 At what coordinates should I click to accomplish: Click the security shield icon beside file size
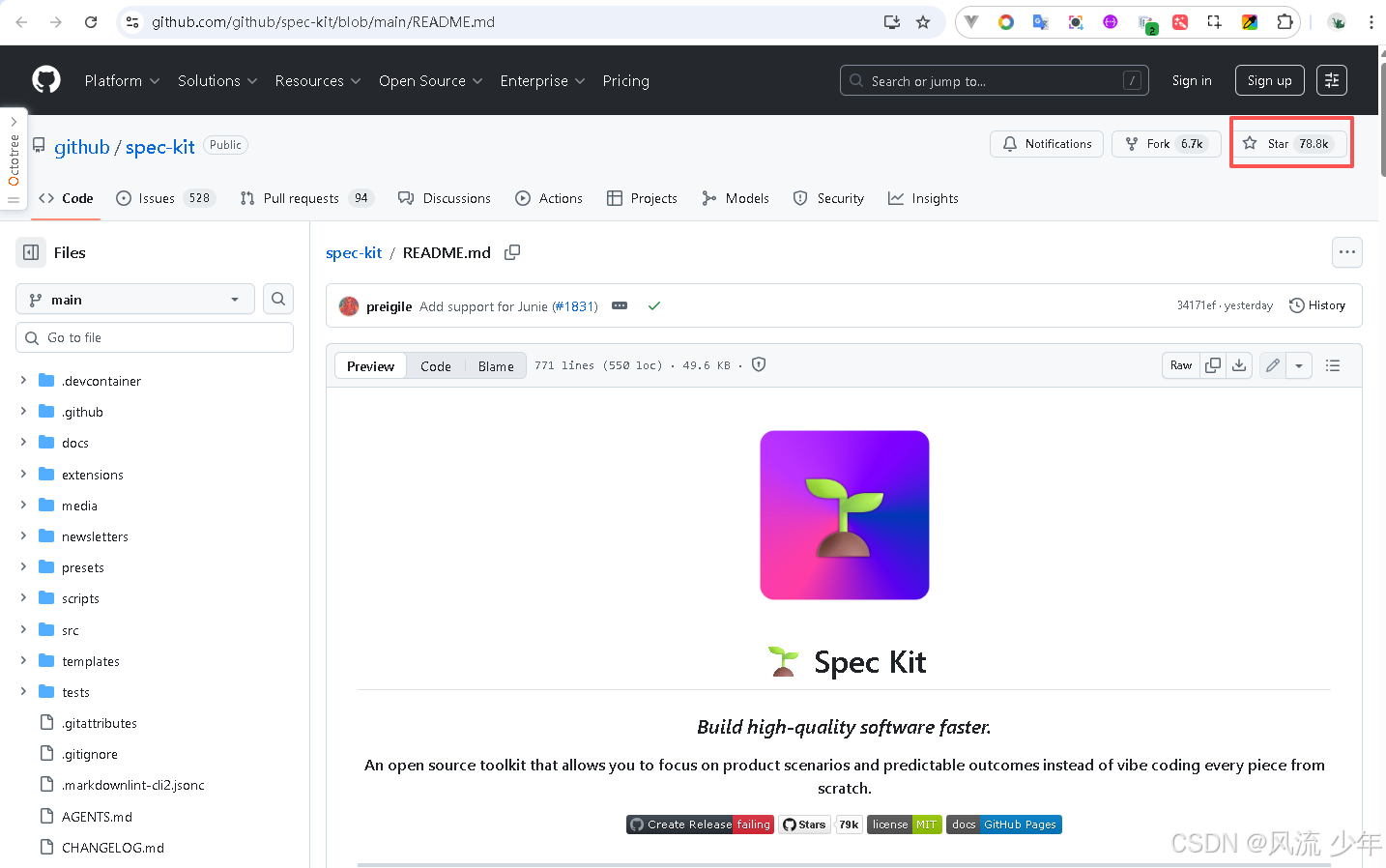coord(759,364)
